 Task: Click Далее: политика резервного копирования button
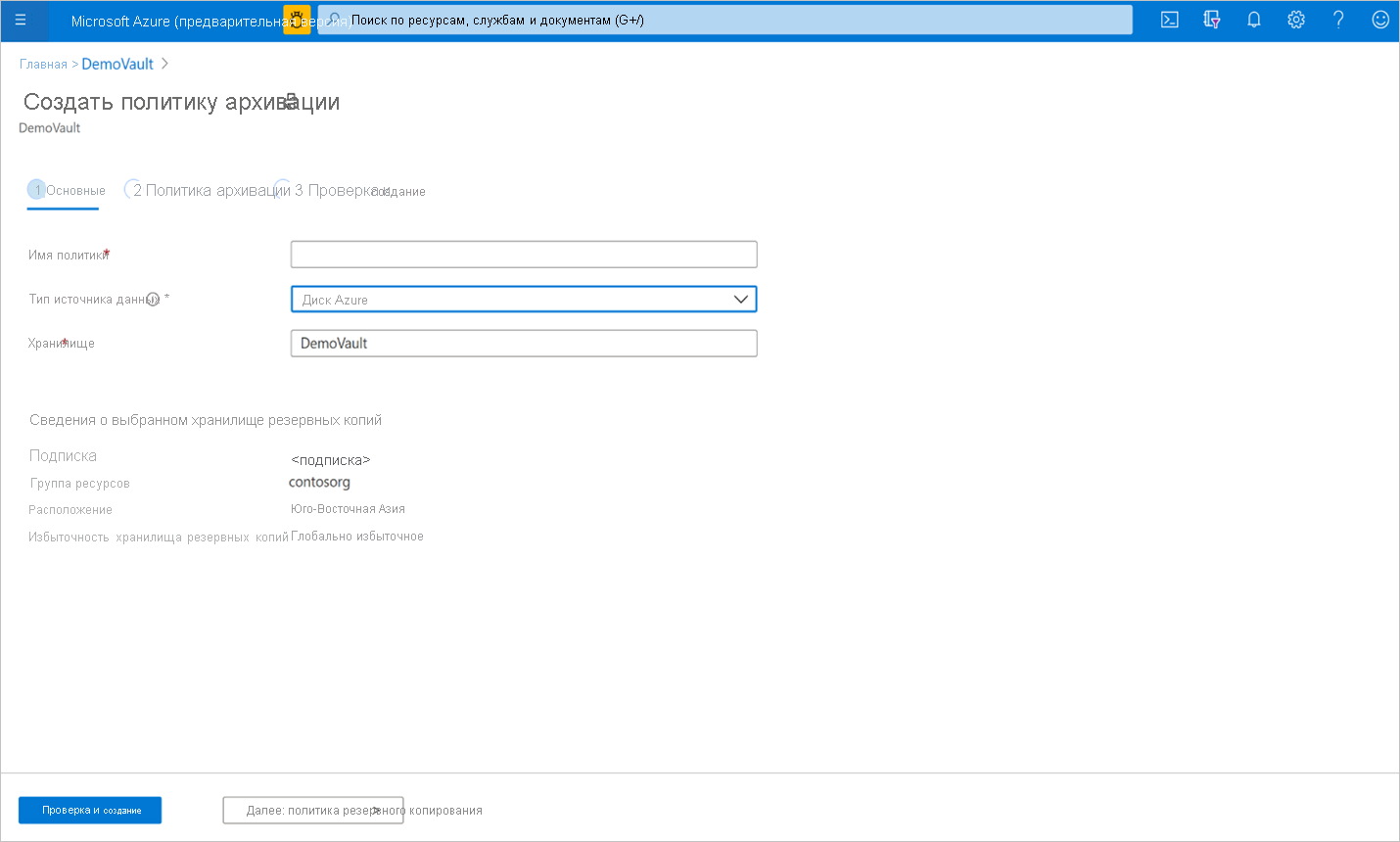(x=313, y=811)
